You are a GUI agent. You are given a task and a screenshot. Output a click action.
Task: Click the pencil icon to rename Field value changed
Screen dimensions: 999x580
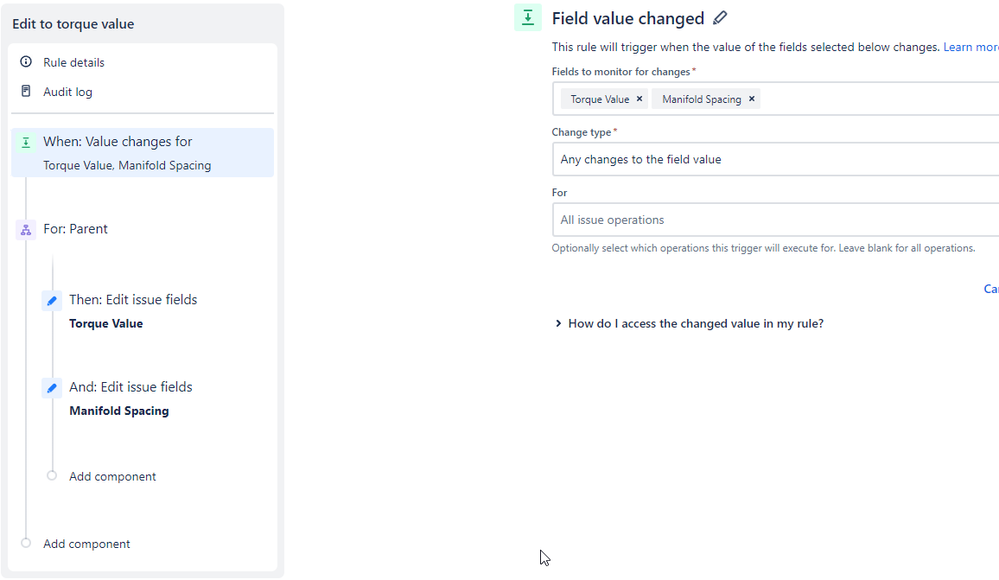pyautogui.click(x=719, y=18)
